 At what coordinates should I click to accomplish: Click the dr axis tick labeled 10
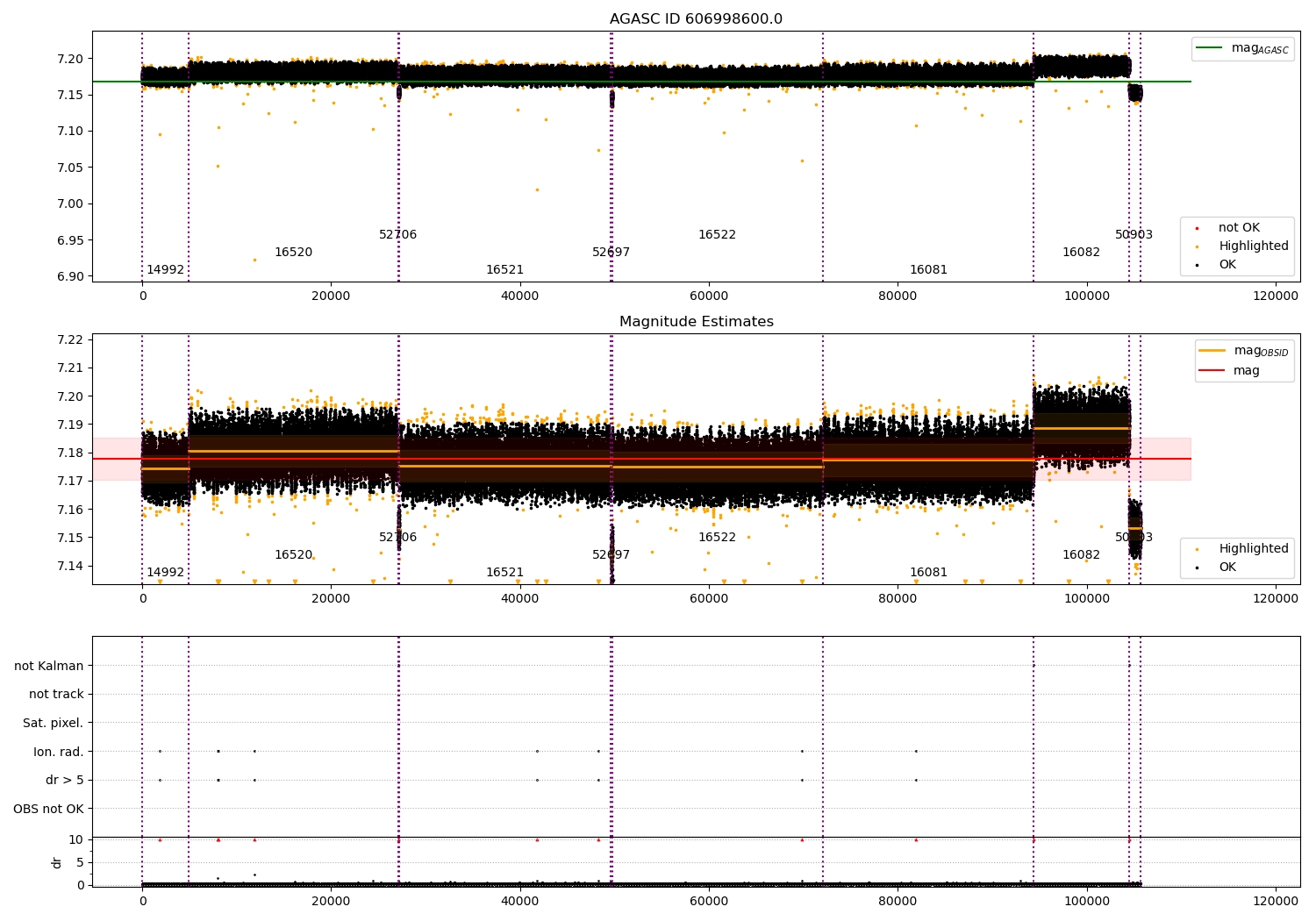[76, 840]
